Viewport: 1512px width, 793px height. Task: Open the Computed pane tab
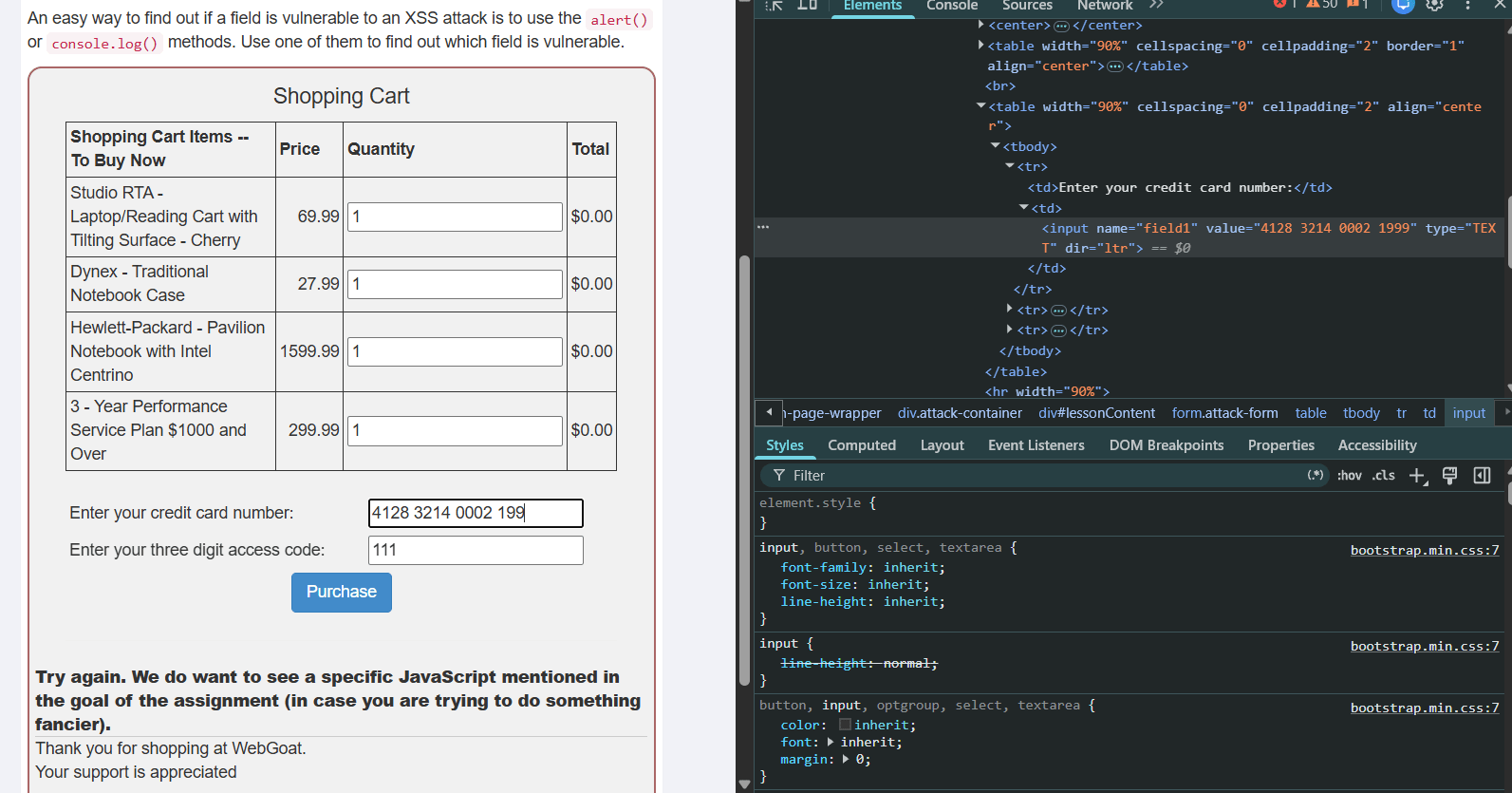tap(862, 445)
